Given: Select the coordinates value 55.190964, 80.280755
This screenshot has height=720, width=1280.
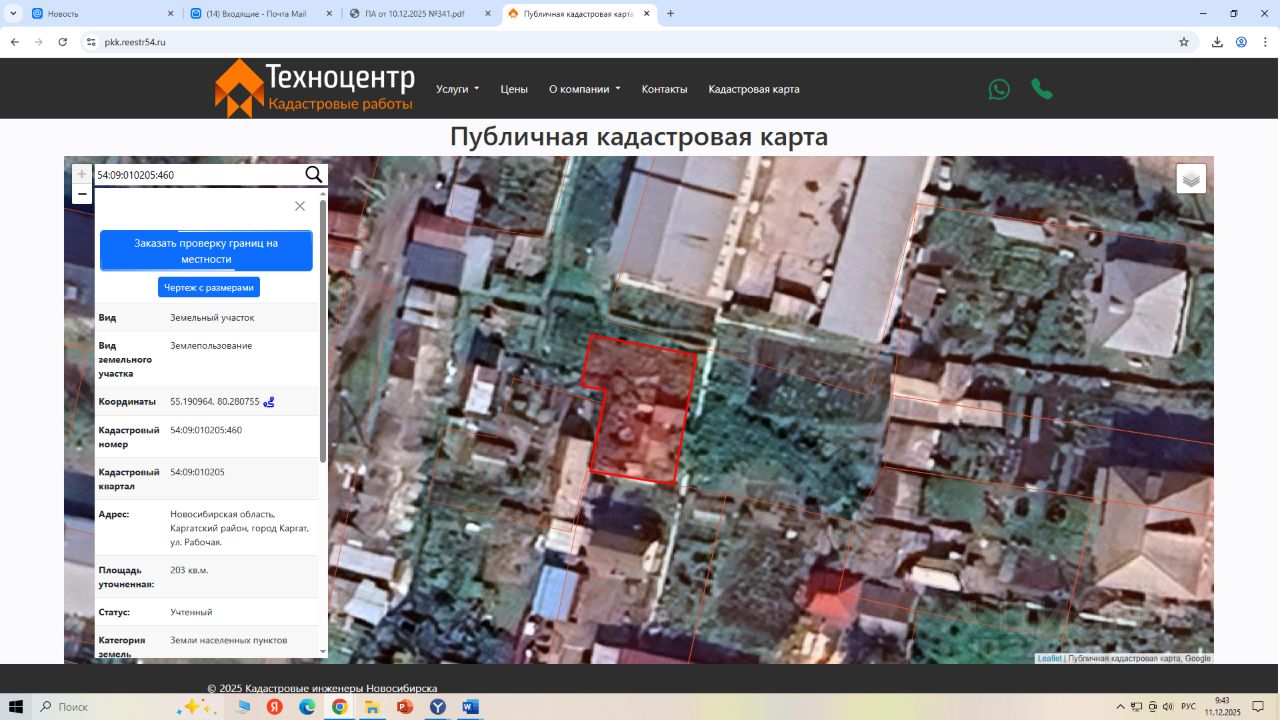Looking at the screenshot, I should (215, 402).
